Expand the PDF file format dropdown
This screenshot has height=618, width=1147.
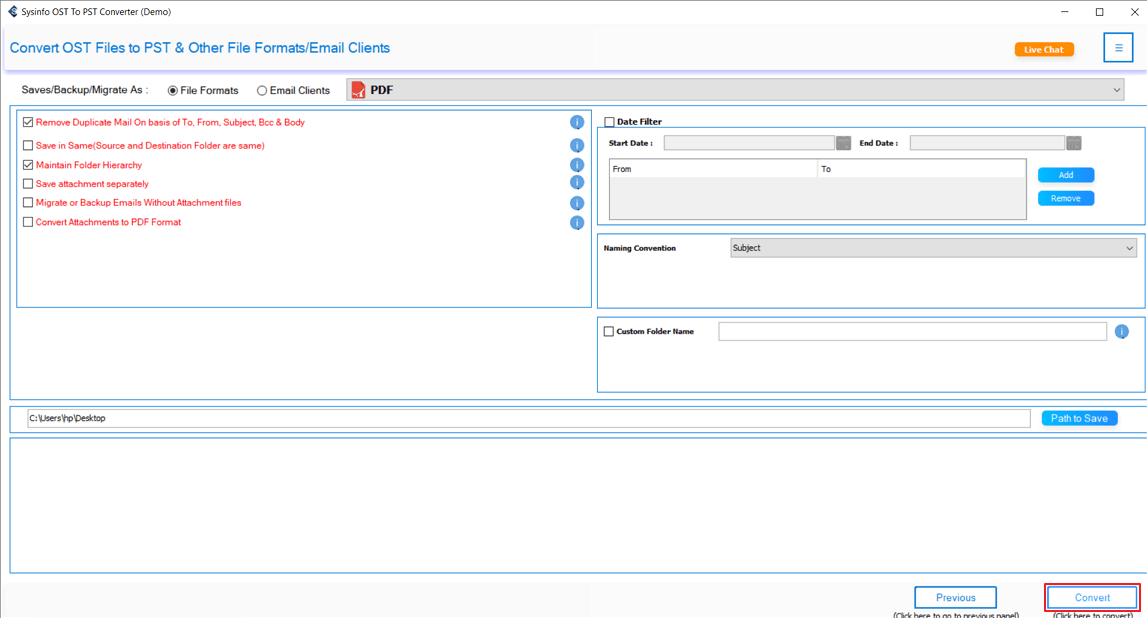click(735, 90)
